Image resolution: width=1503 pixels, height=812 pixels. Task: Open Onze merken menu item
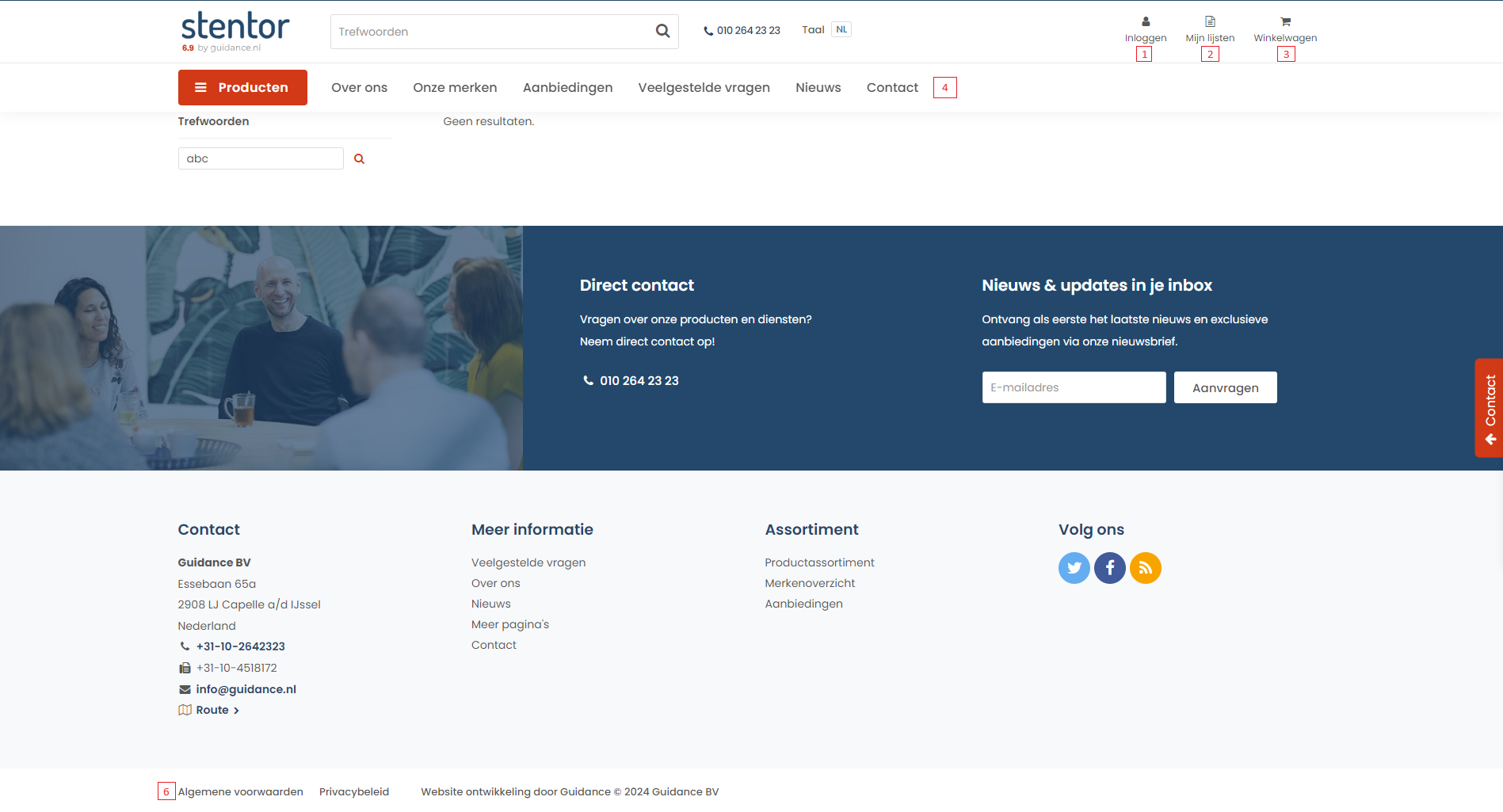455,87
